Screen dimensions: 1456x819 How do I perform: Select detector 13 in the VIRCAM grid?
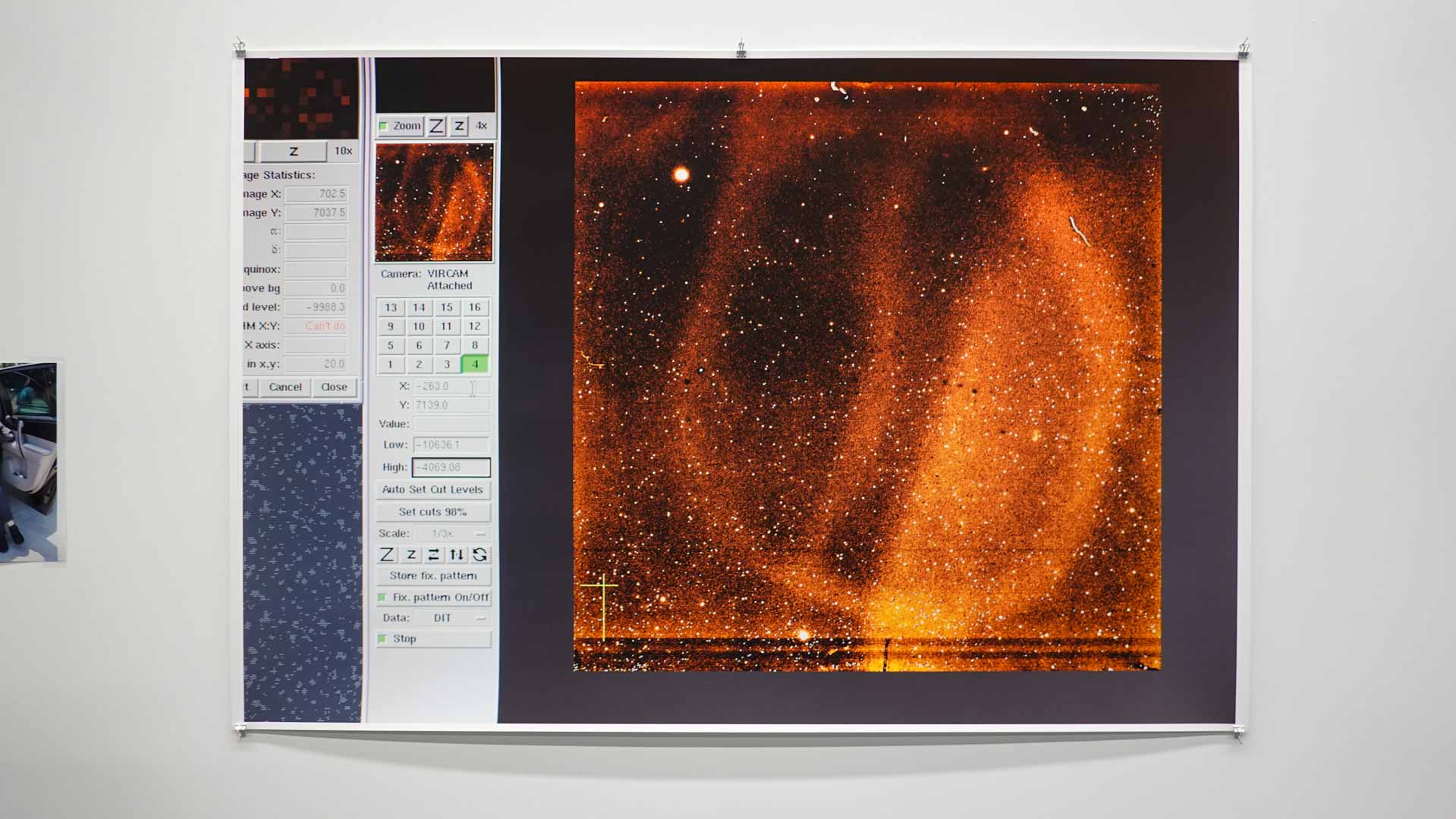click(x=391, y=308)
